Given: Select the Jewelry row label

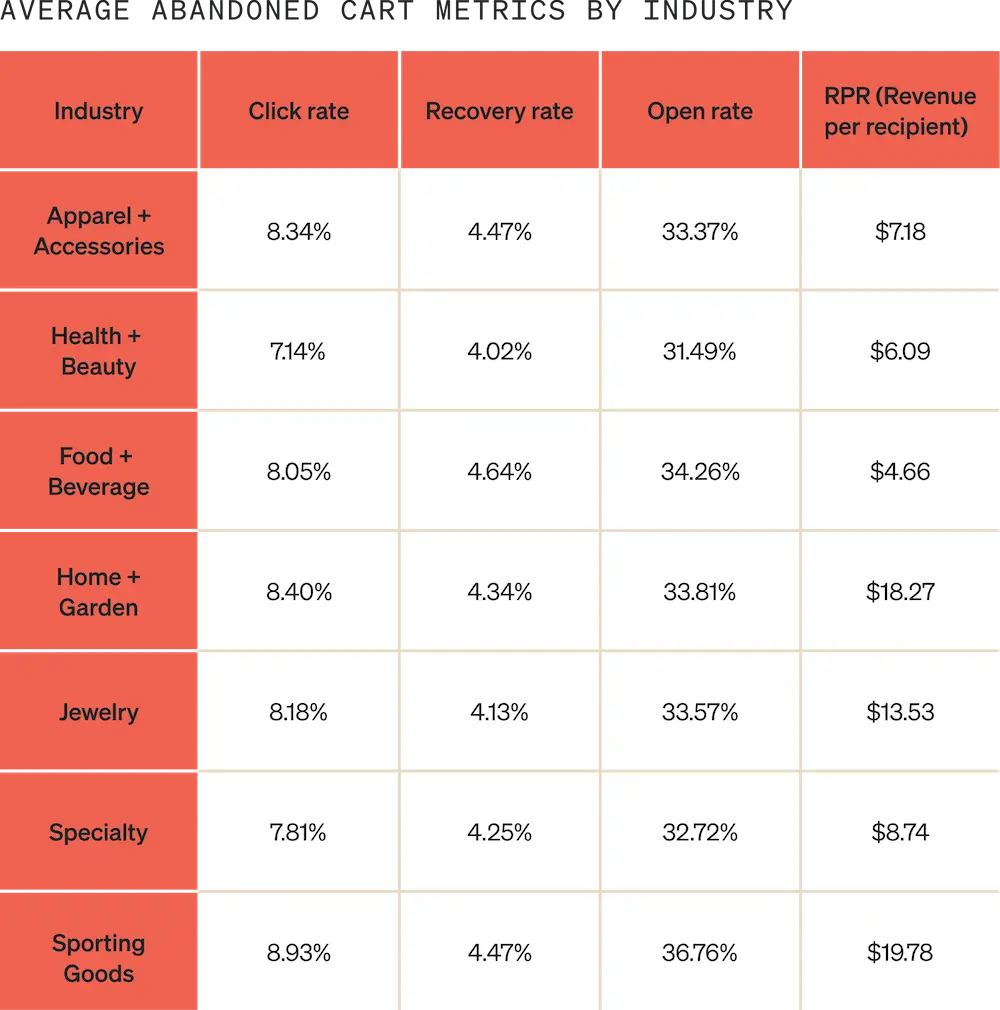Looking at the screenshot, I should tap(98, 712).
